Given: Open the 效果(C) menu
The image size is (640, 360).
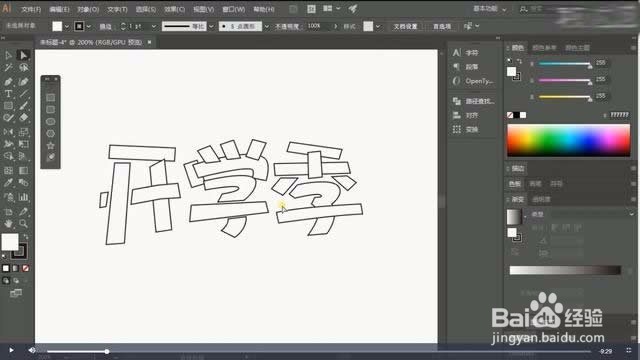Looking at the screenshot, I should tap(174, 9).
